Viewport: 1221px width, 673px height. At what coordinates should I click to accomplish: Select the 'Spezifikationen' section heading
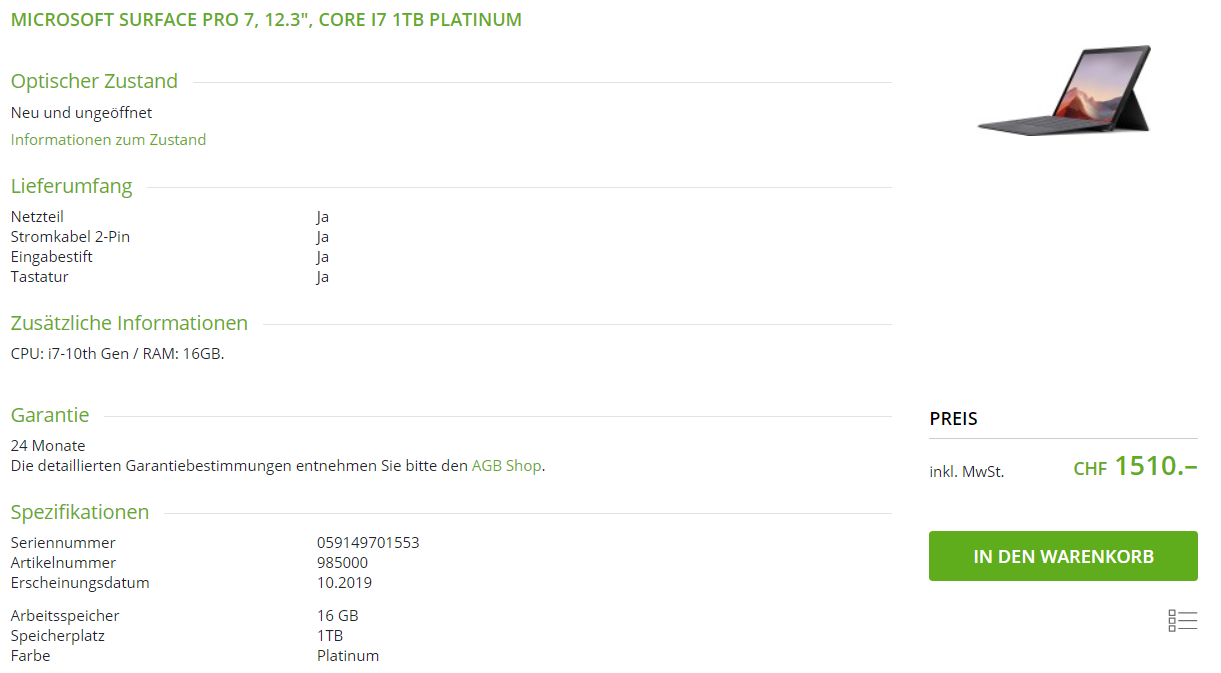point(80,512)
